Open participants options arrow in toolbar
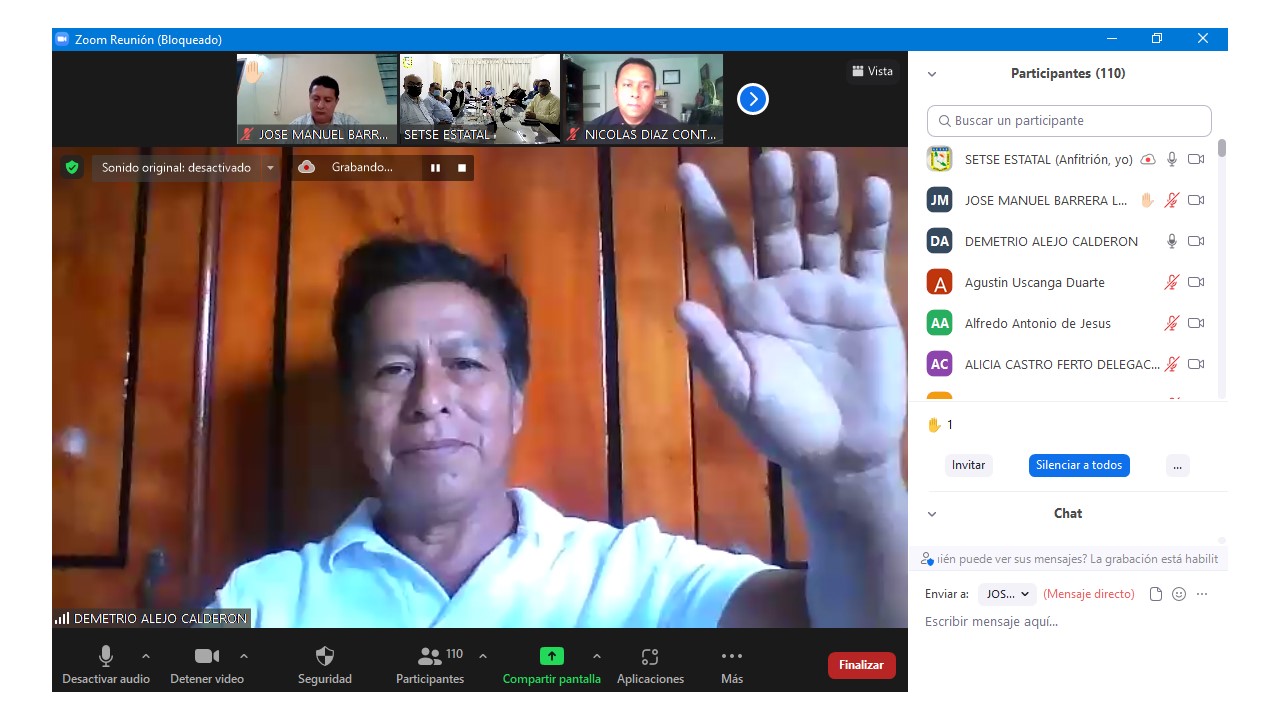This screenshot has width=1280, height=720. click(483, 656)
